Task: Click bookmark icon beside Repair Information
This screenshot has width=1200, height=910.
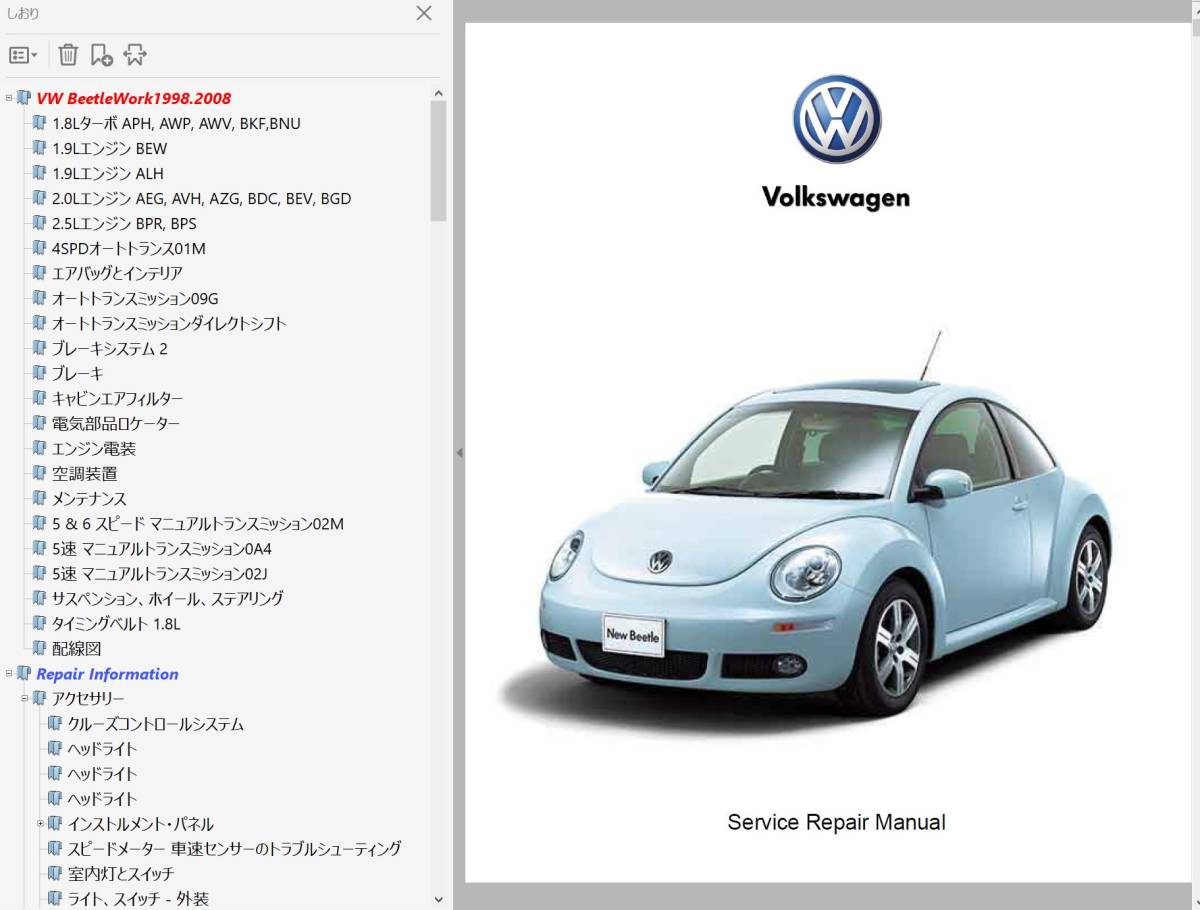Action: click(24, 674)
